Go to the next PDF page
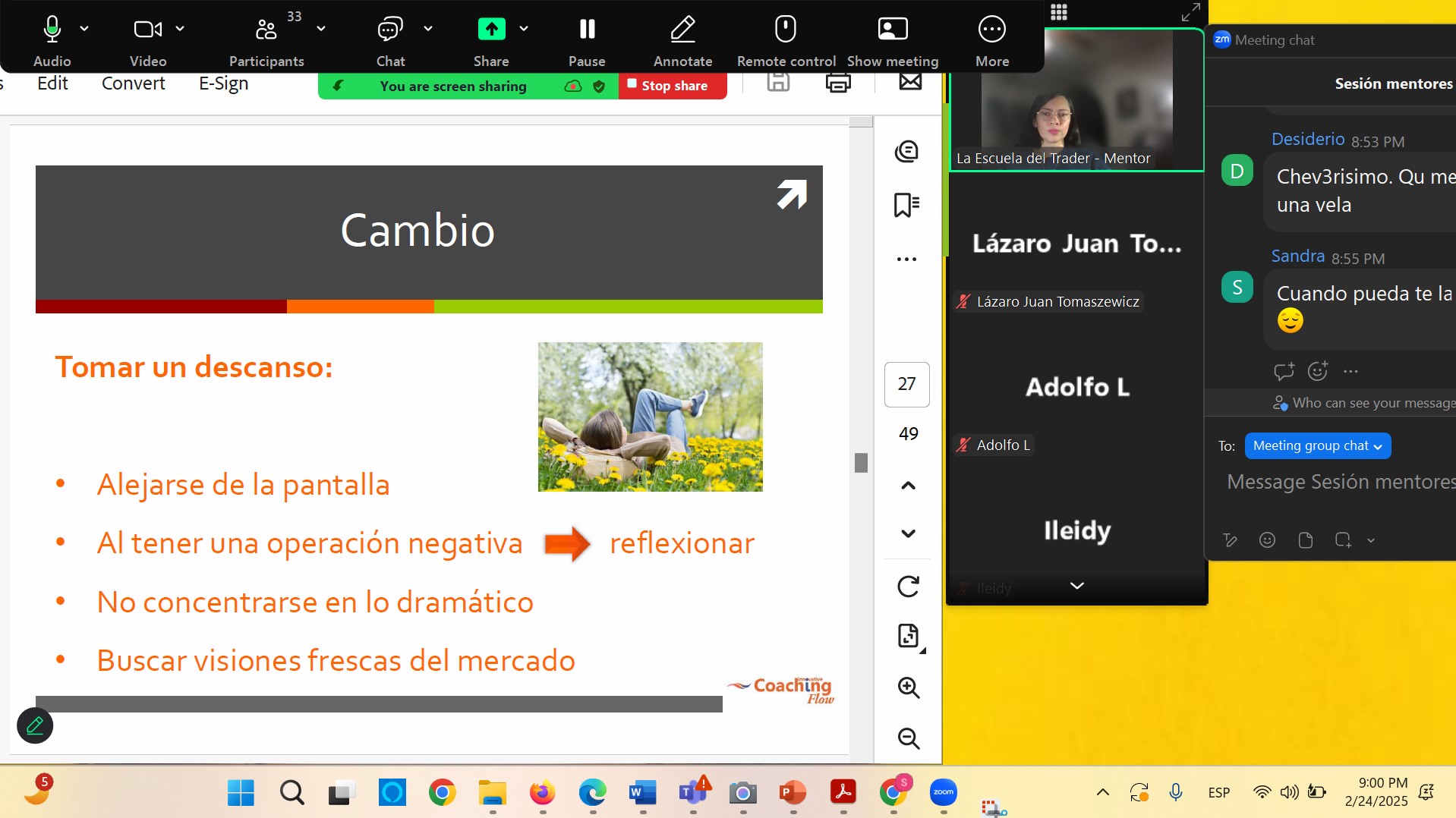 (908, 533)
